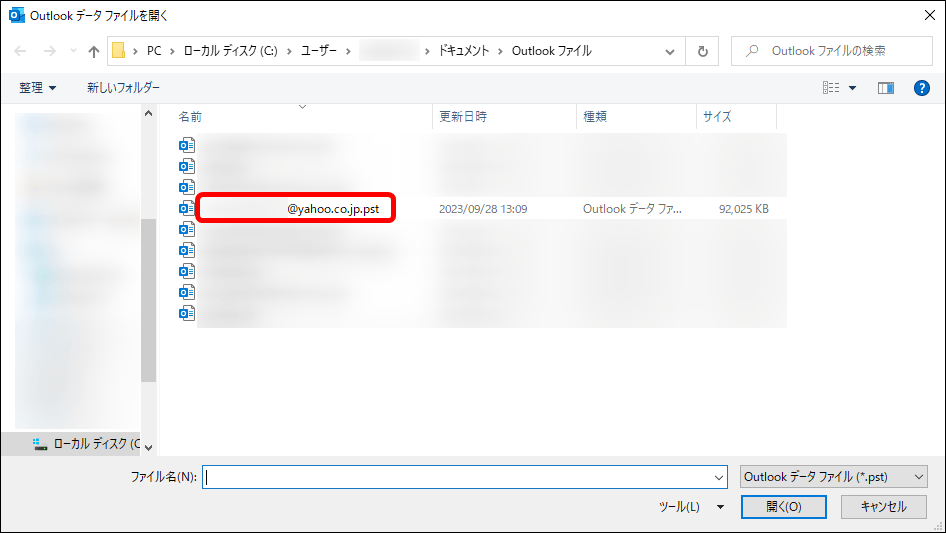
Task: Sort by 名前 column header
Action: [x=190, y=116]
